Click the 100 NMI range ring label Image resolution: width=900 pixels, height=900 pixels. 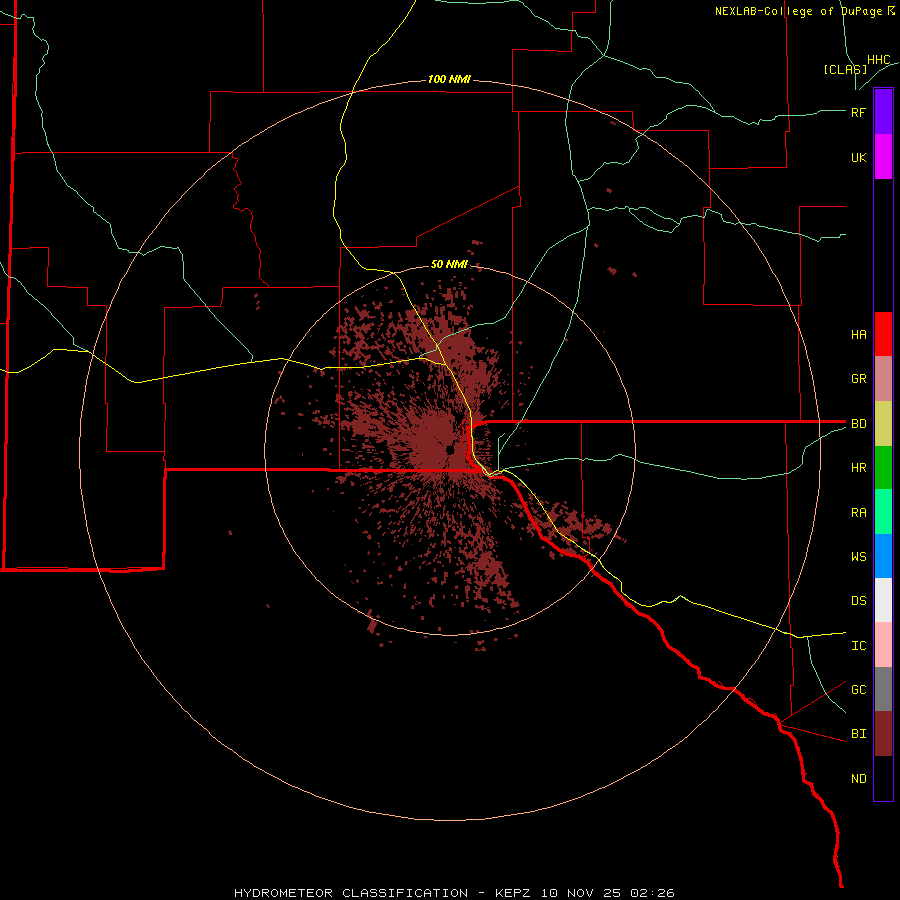pos(449,79)
